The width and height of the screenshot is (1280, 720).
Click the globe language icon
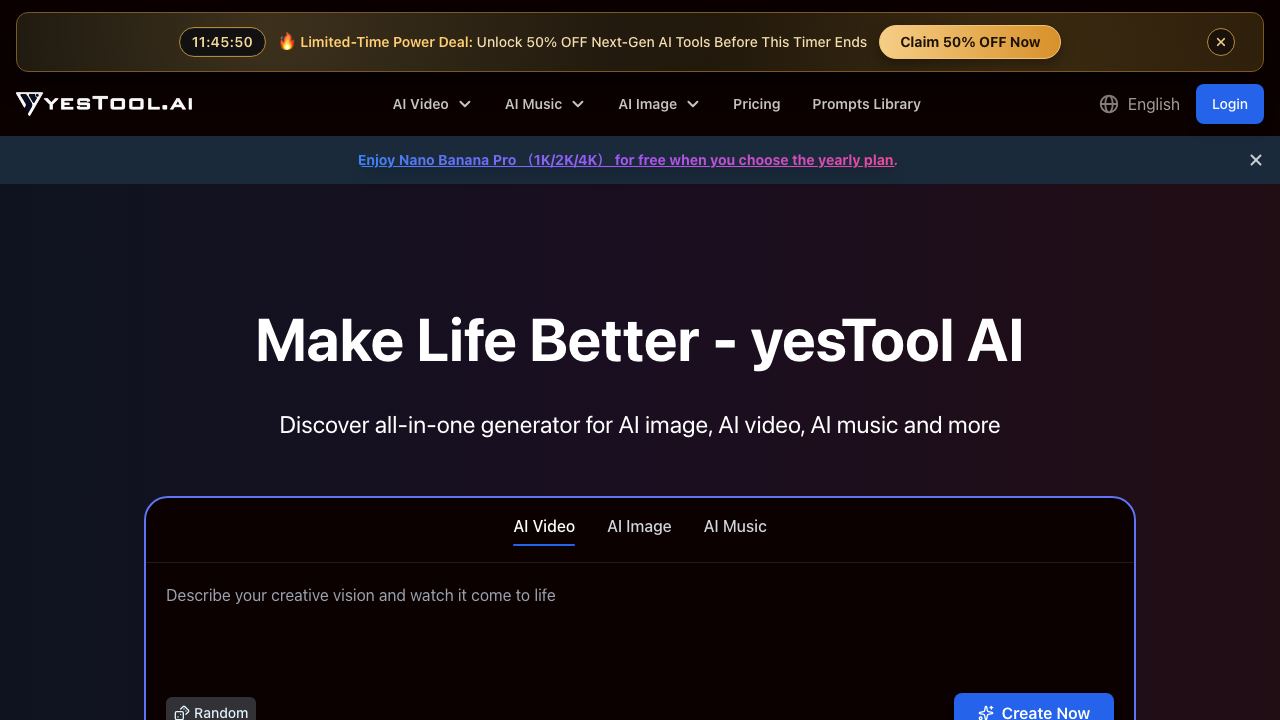coord(1109,104)
